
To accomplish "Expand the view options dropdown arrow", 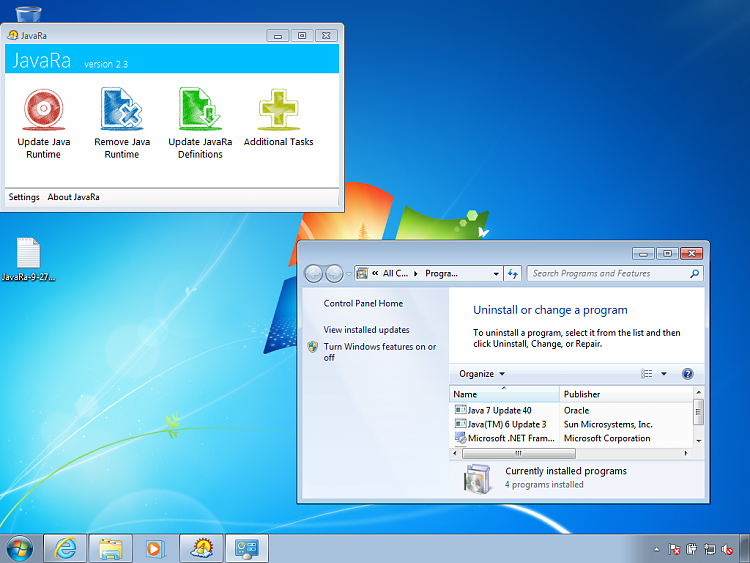I will click(x=664, y=374).
